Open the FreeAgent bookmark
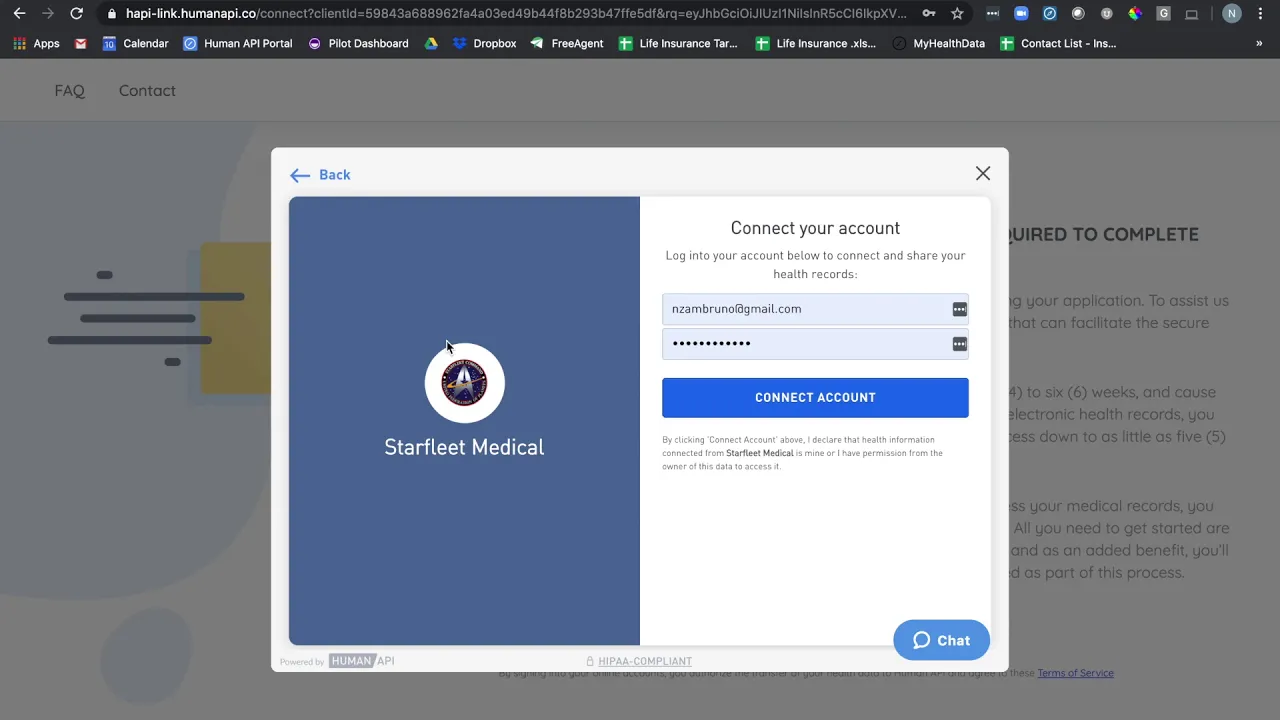 [567, 44]
